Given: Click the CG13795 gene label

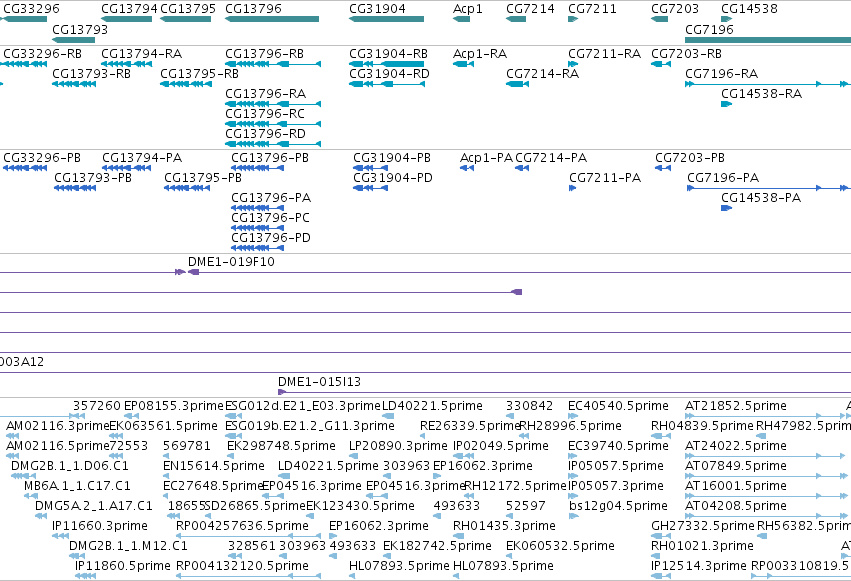Looking at the screenshot, I should (x=188, y=9).
